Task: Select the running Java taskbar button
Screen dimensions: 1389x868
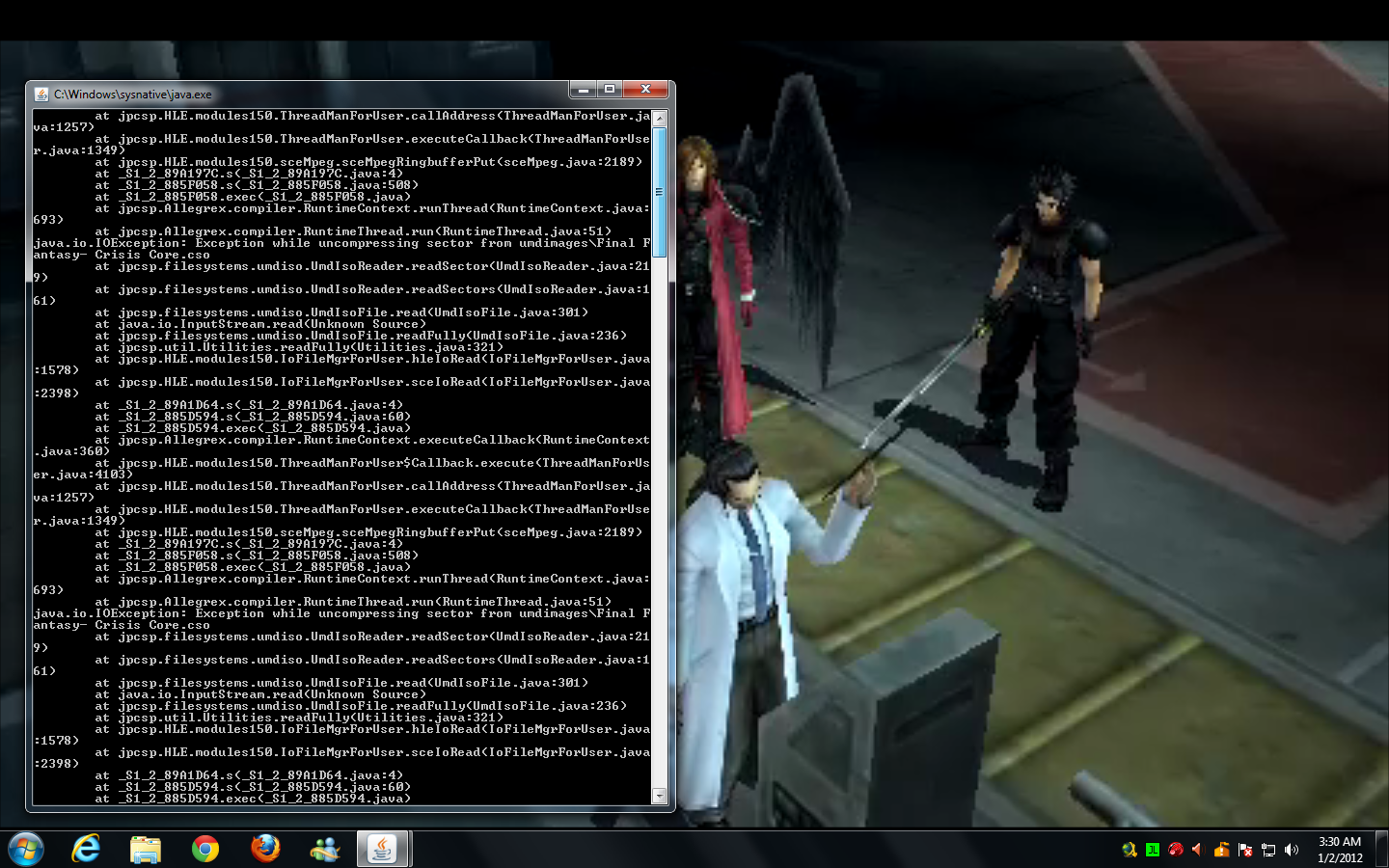Action: 383,849
